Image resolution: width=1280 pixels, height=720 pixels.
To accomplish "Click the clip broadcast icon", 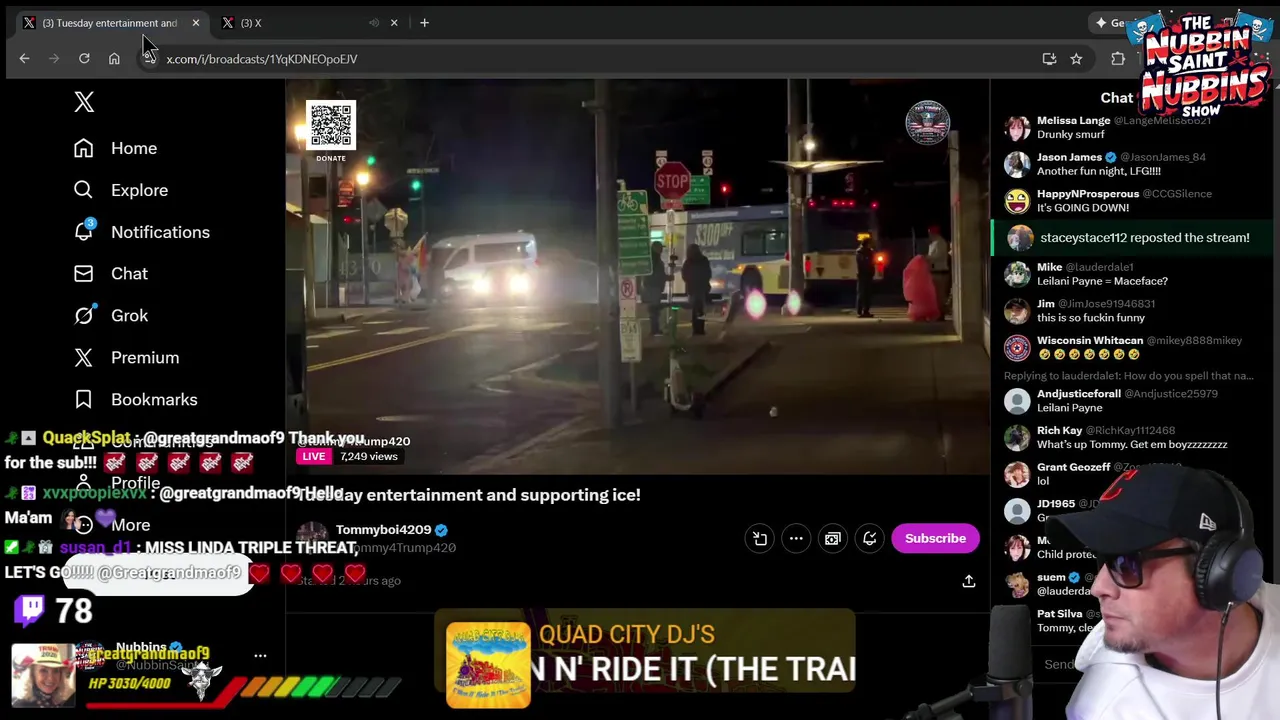I will coord(760,538).
